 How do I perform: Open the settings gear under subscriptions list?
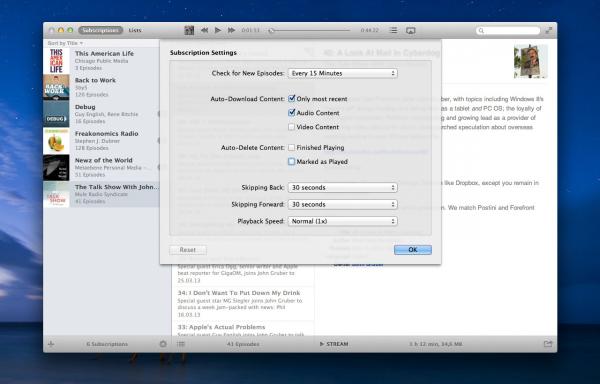click(163, 344)
